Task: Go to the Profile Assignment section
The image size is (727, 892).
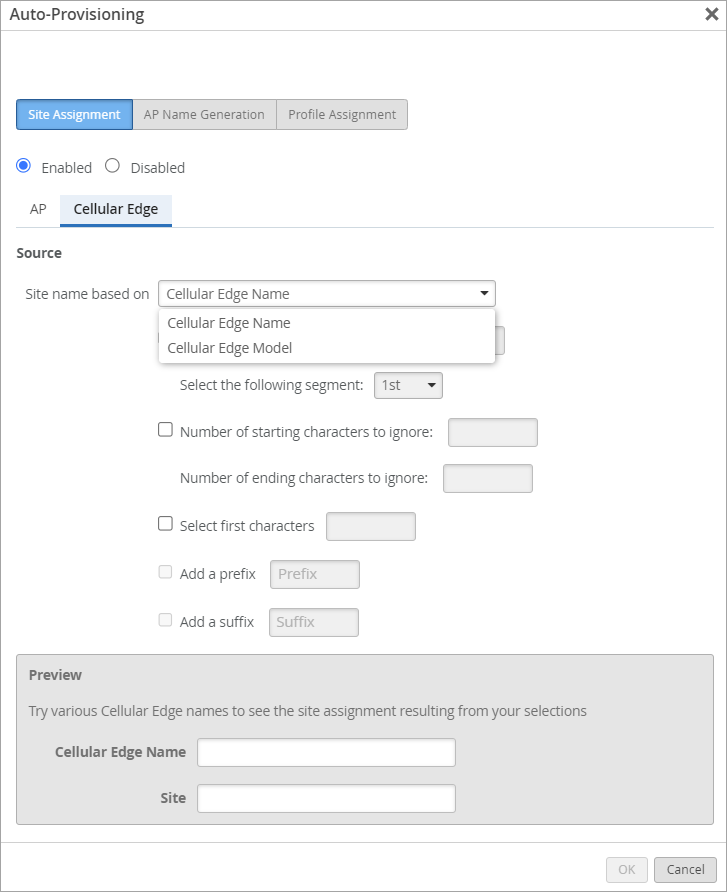Action: 342,114
